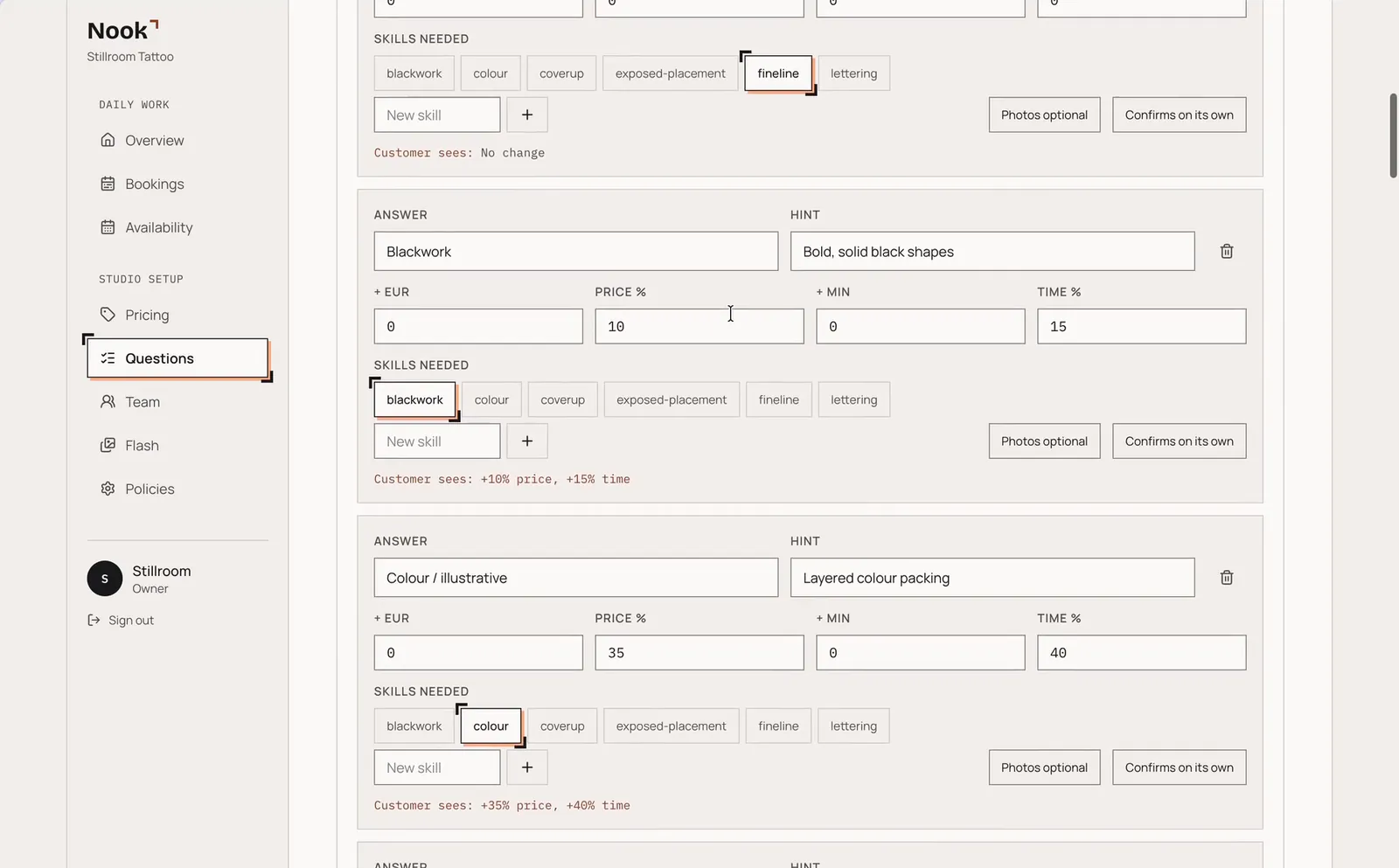Click the Team icon in sidebar

(x=108, y=402)
